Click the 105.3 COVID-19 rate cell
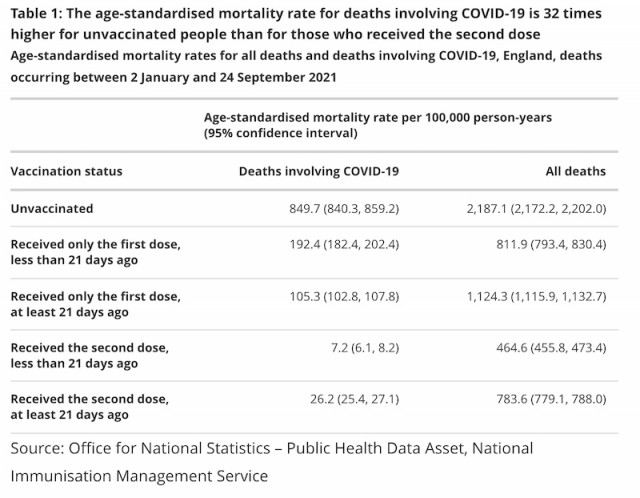 (344, 296)
